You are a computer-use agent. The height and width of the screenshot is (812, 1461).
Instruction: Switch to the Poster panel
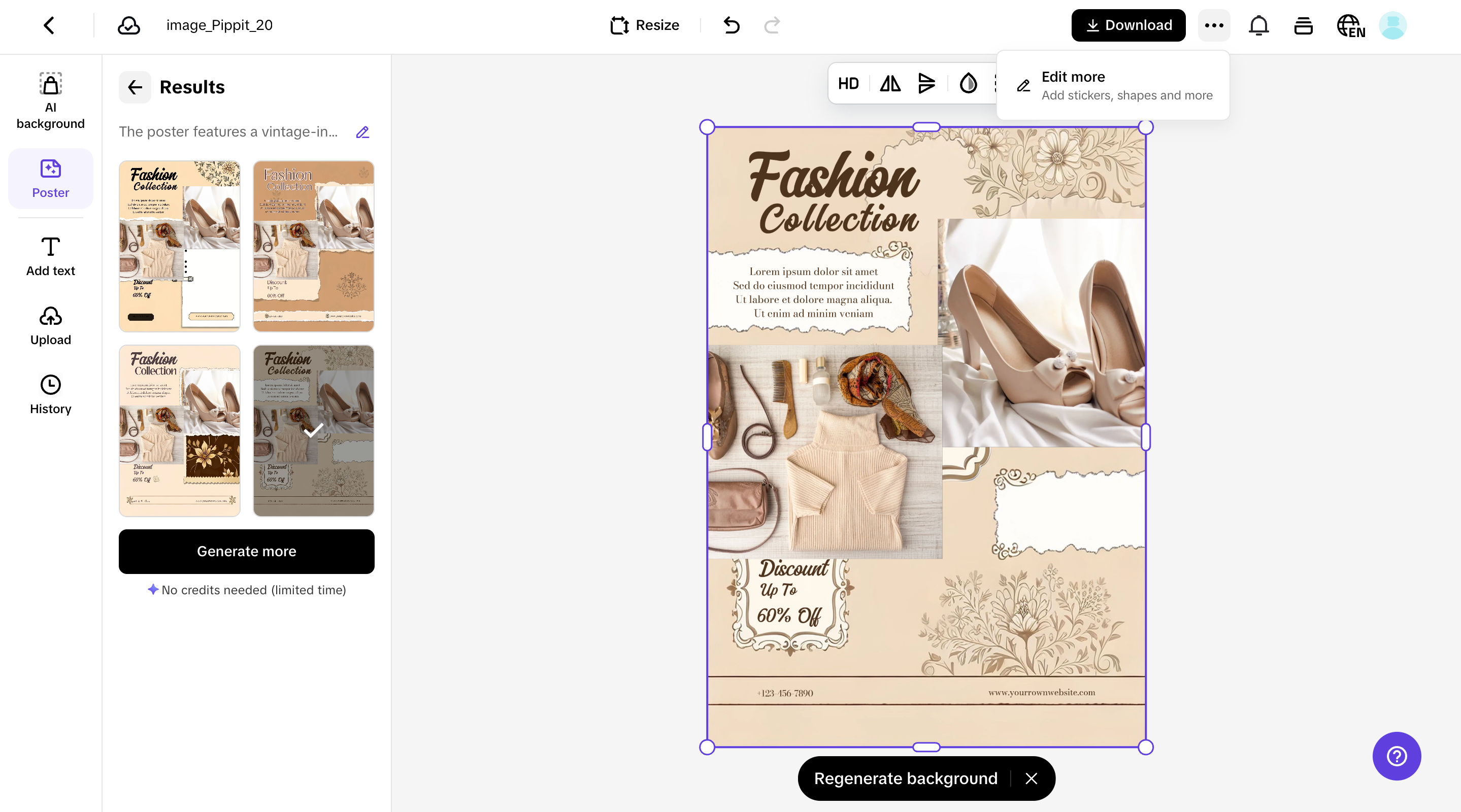point(50,179)
